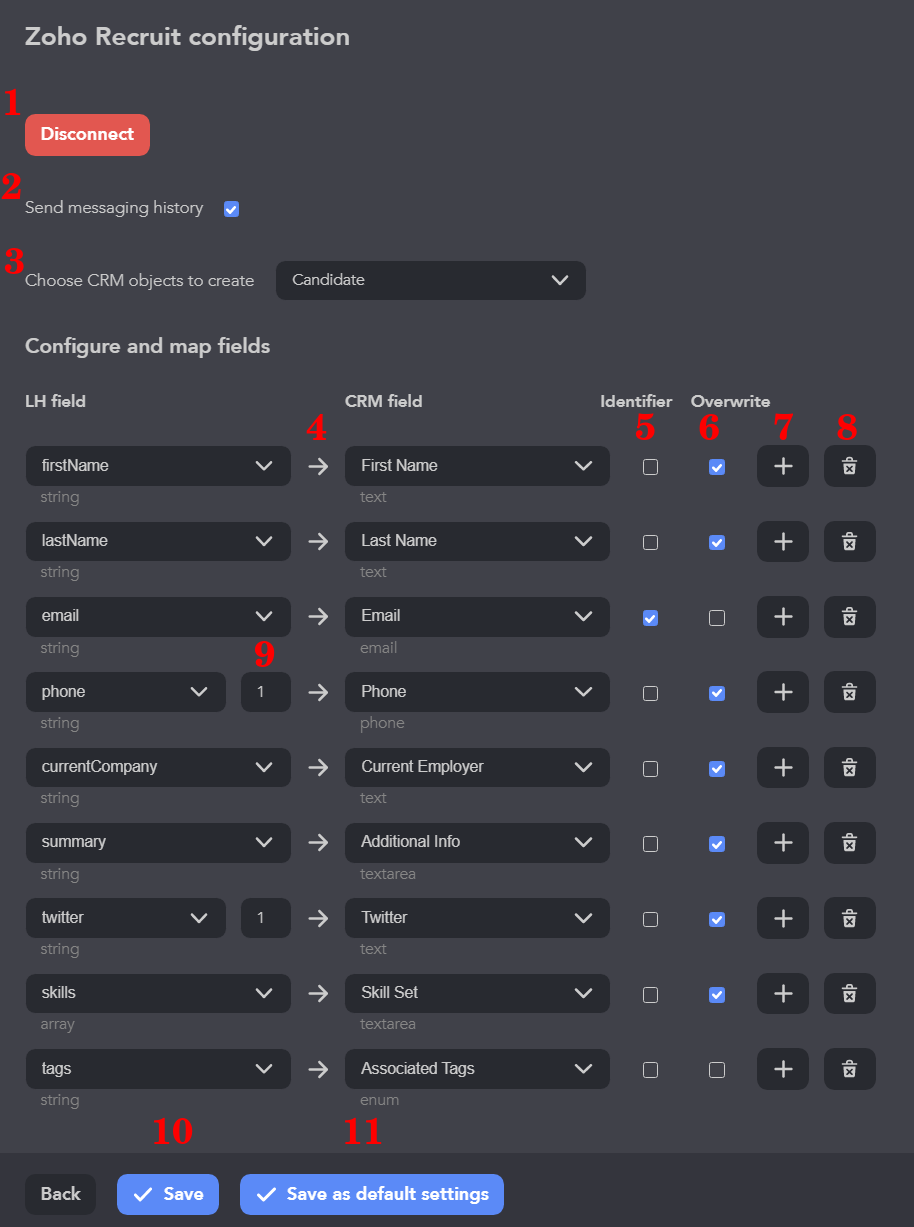
Task: Uncheck Overwrite for the Skill Set row
Action: click(717, 995)
